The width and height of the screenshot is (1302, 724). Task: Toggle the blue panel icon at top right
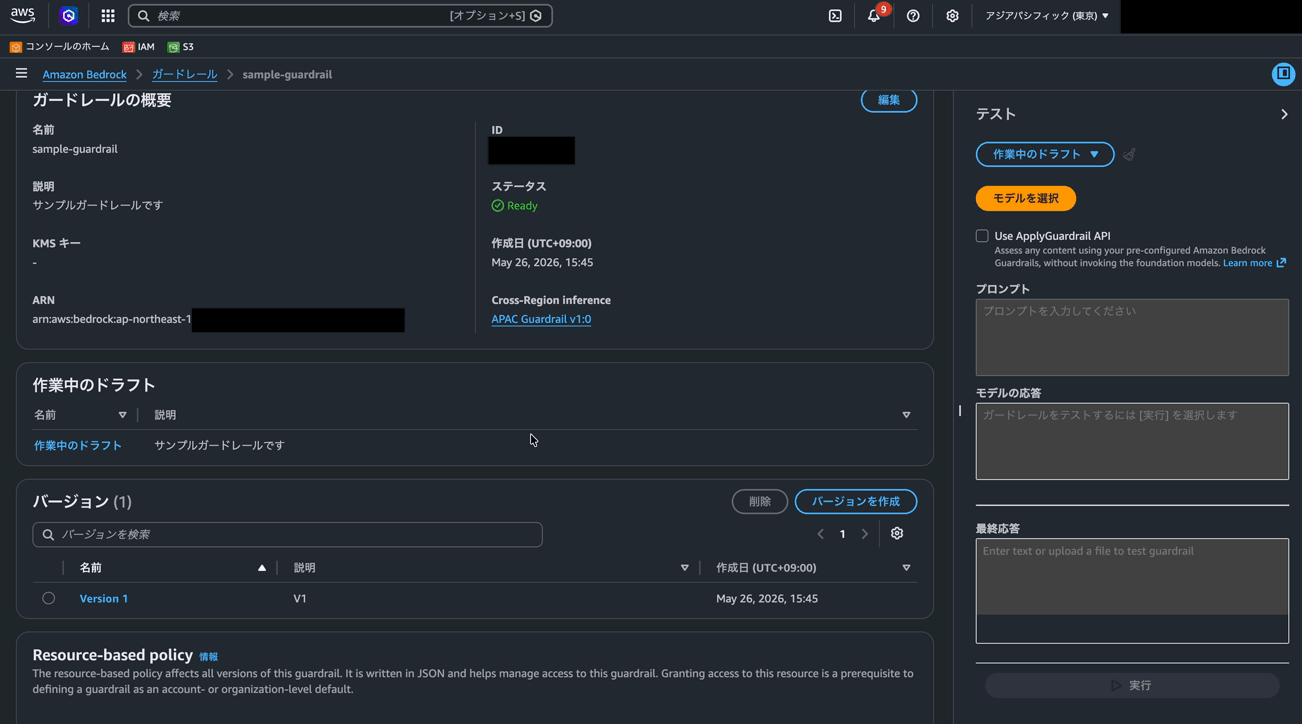click(x=1283, y=74)
